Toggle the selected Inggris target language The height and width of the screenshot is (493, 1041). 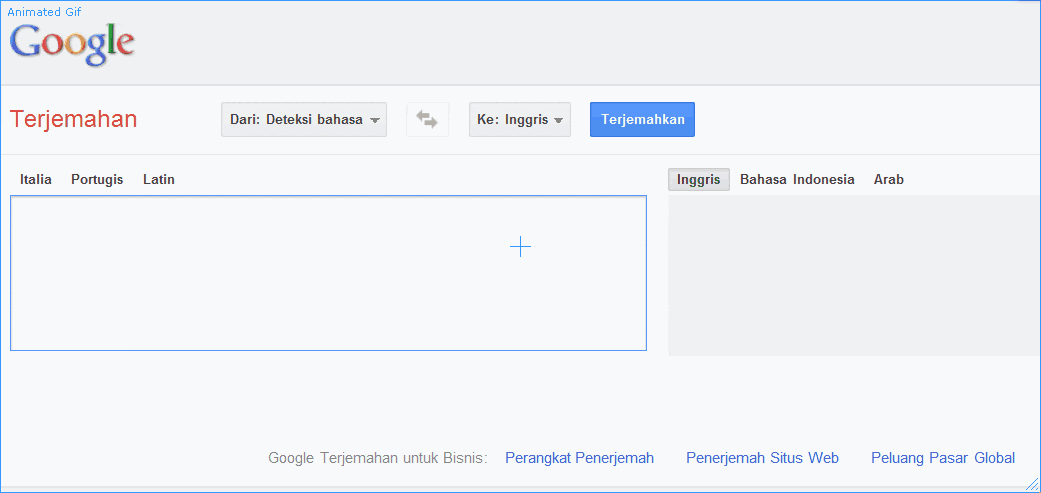point(698,179)
